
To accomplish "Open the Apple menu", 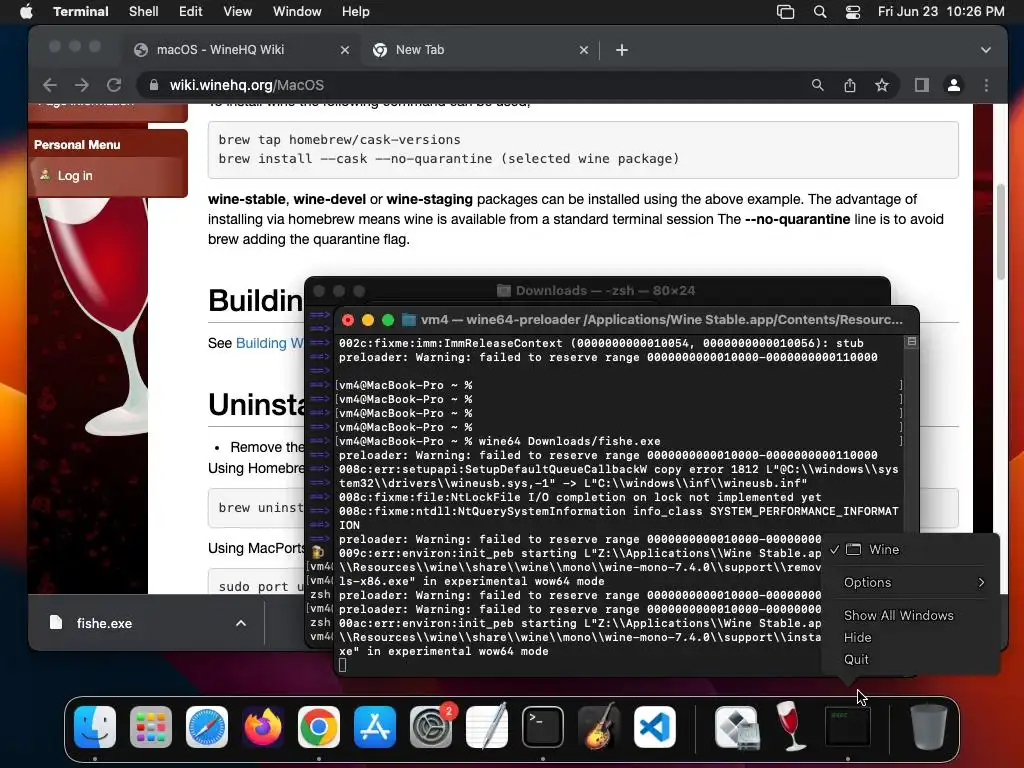I will (x=26, y=12).
